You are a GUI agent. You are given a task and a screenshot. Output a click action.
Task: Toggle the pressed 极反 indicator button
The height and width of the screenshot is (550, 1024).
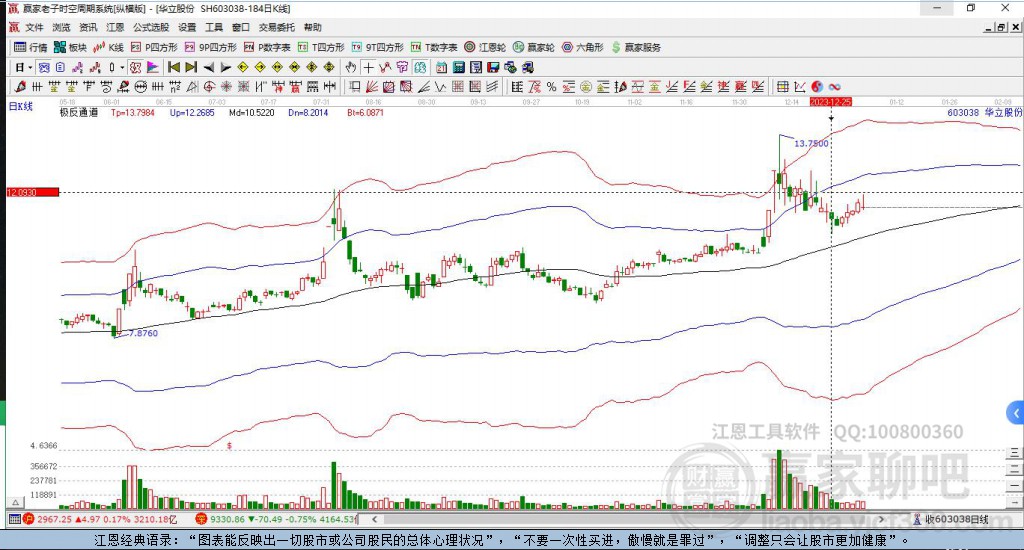pos(135,67)
